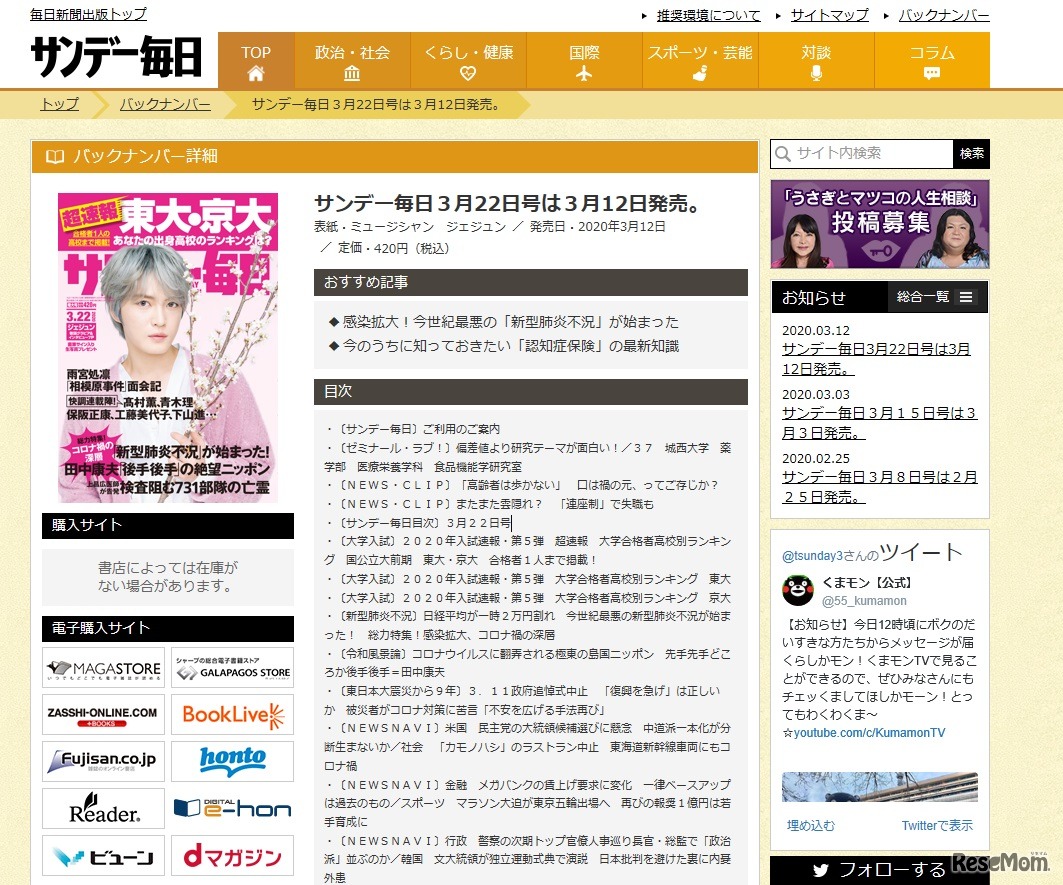Open 総合一覧 in the お知らせ header

coord(922,297)
